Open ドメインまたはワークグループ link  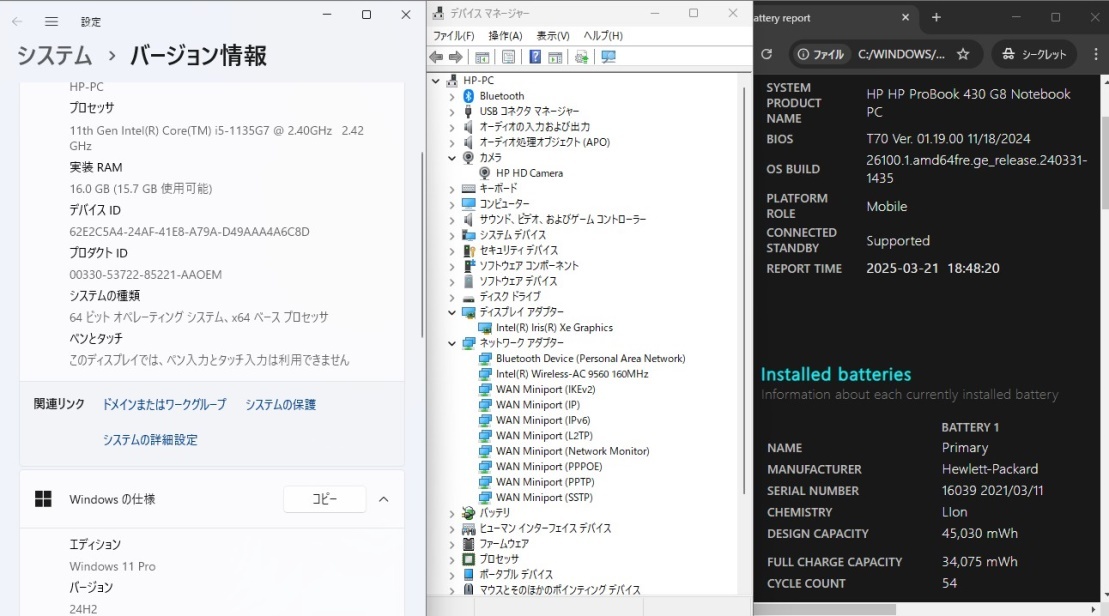pos(165,405)
